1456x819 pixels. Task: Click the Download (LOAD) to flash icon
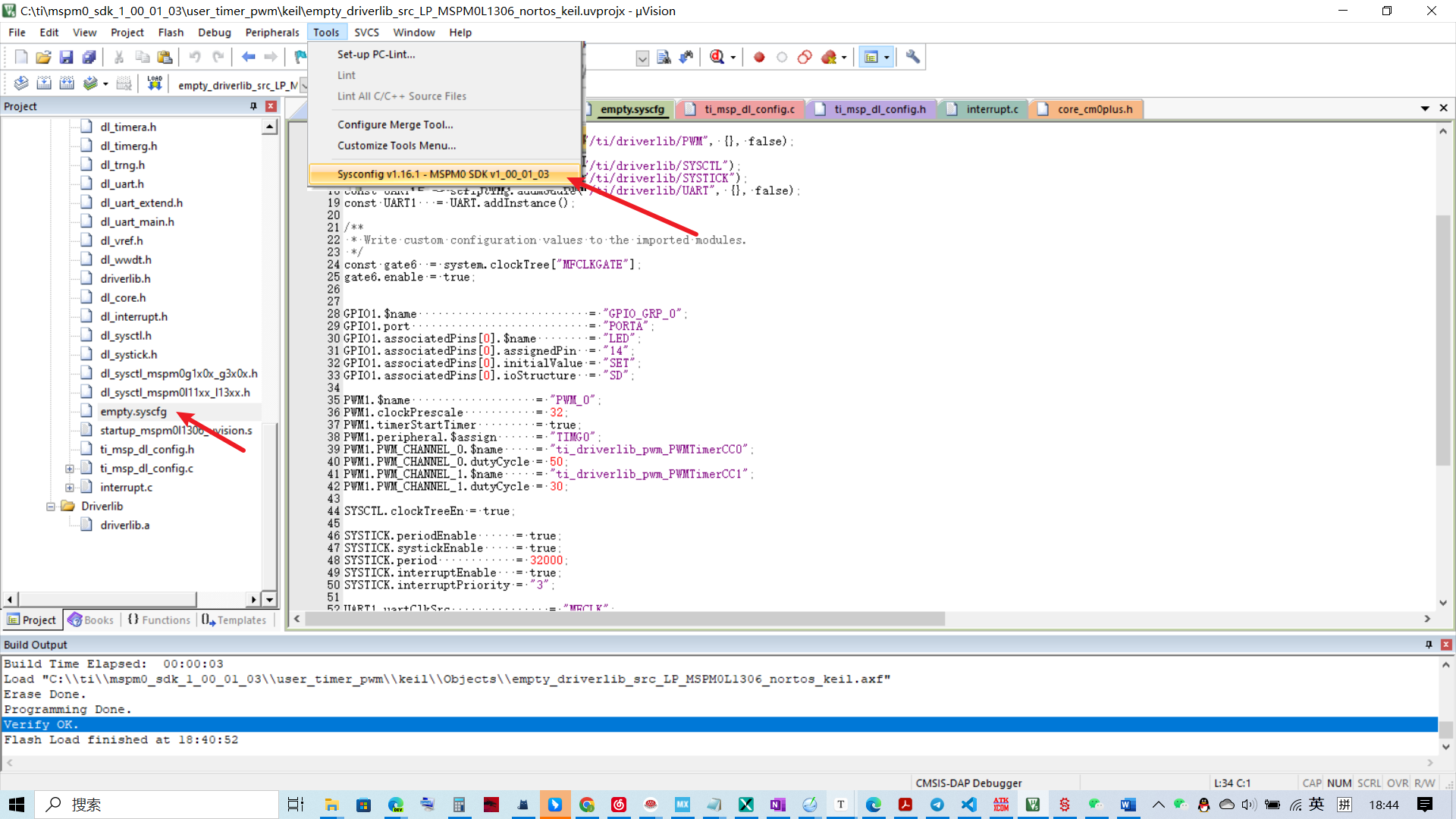point(155,83)
